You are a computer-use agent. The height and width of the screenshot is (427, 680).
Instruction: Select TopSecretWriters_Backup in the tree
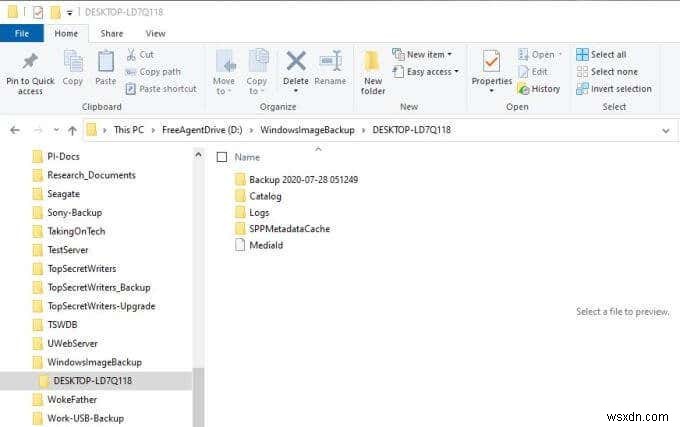(x=92, y=287)
